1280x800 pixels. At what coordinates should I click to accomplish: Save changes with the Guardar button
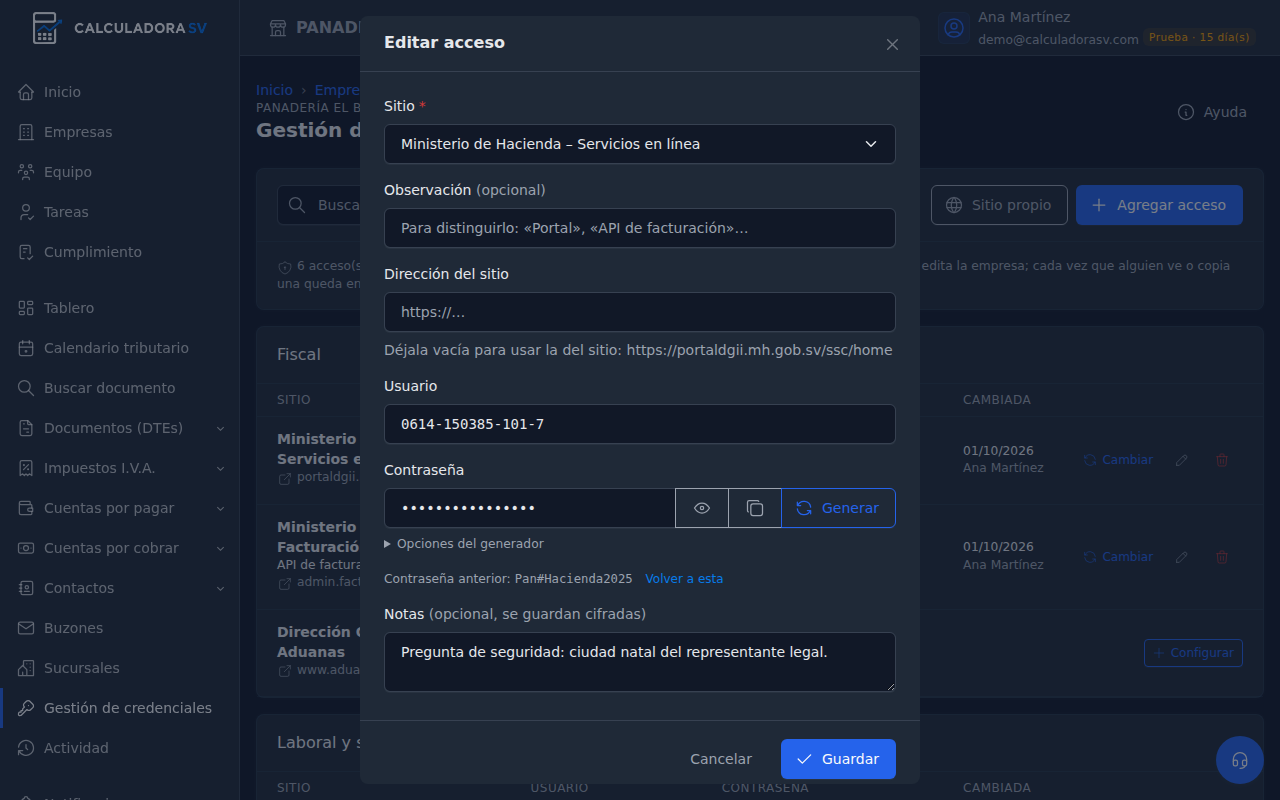pyautogui.click(x=838, y=759)
